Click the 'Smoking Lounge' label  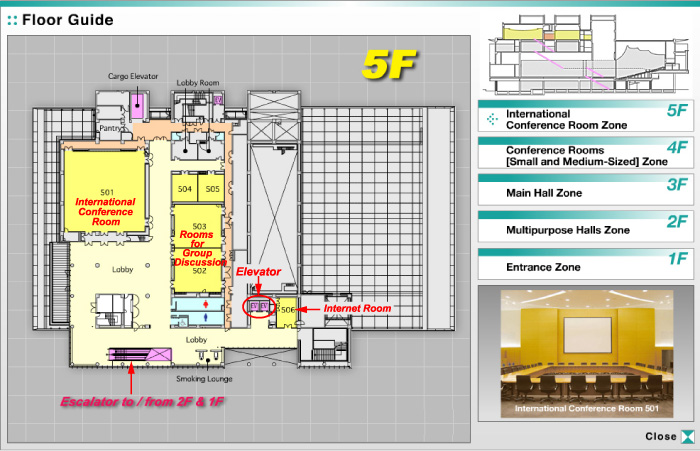click(204, 379)
